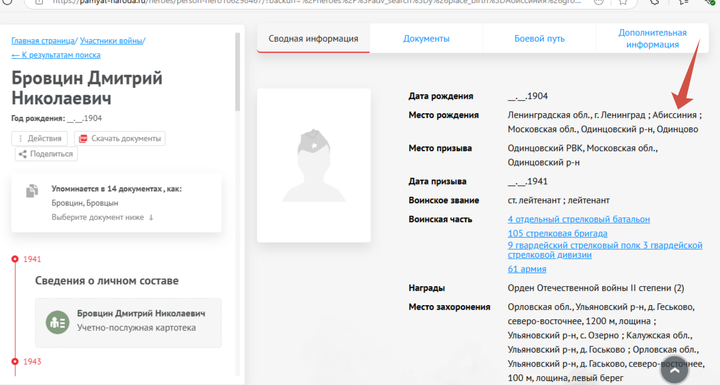Screen dimensions: 720x385
Task: Follow the 61 армия link
Action: tap(527, 269)
